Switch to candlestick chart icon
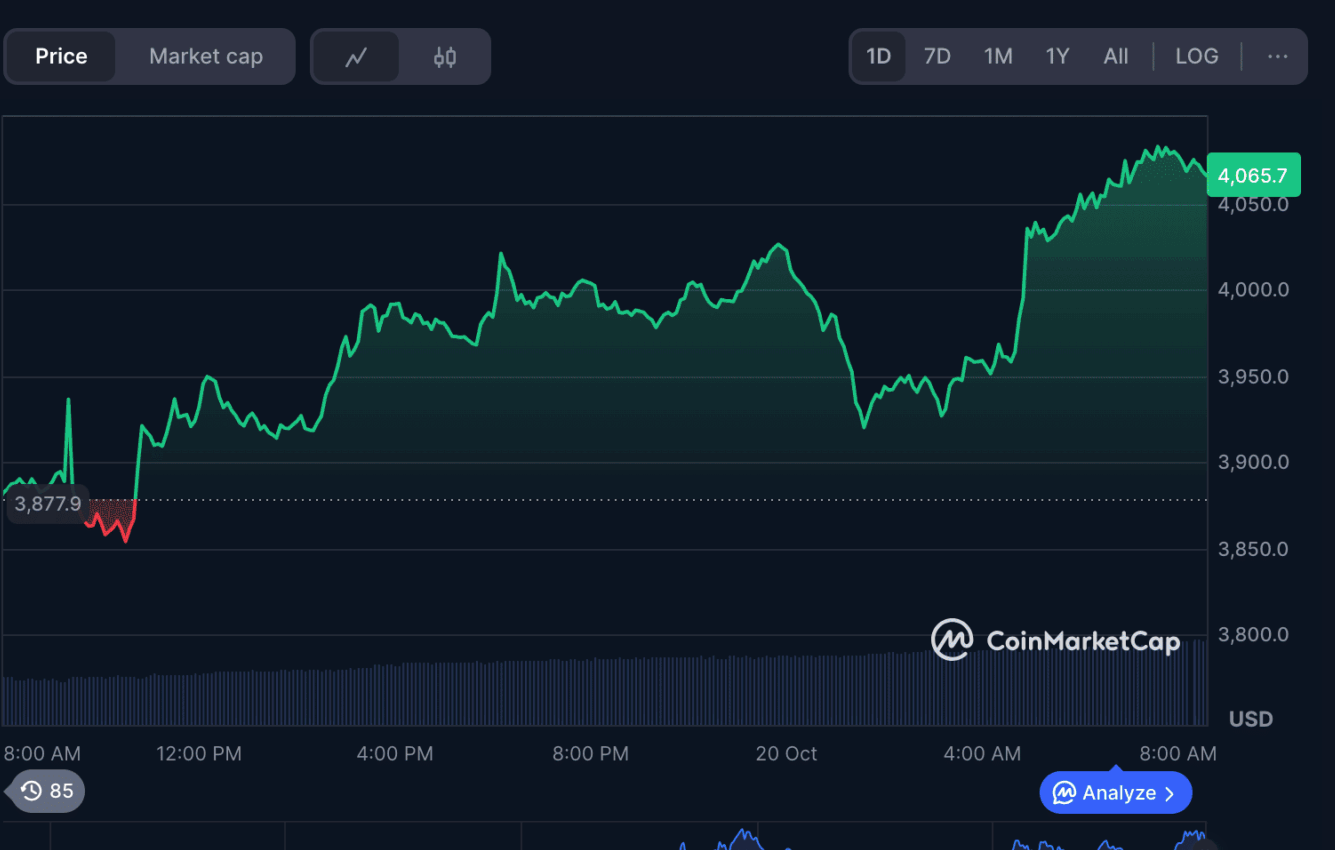Viewport: 1335px width, 850px height. point(445,57)
